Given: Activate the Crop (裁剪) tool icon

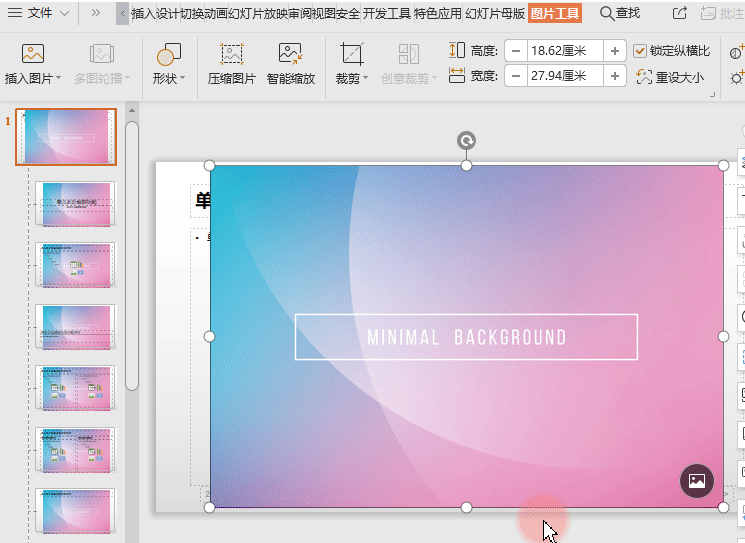Looking at the screenshot, I should tap(351, 54).
